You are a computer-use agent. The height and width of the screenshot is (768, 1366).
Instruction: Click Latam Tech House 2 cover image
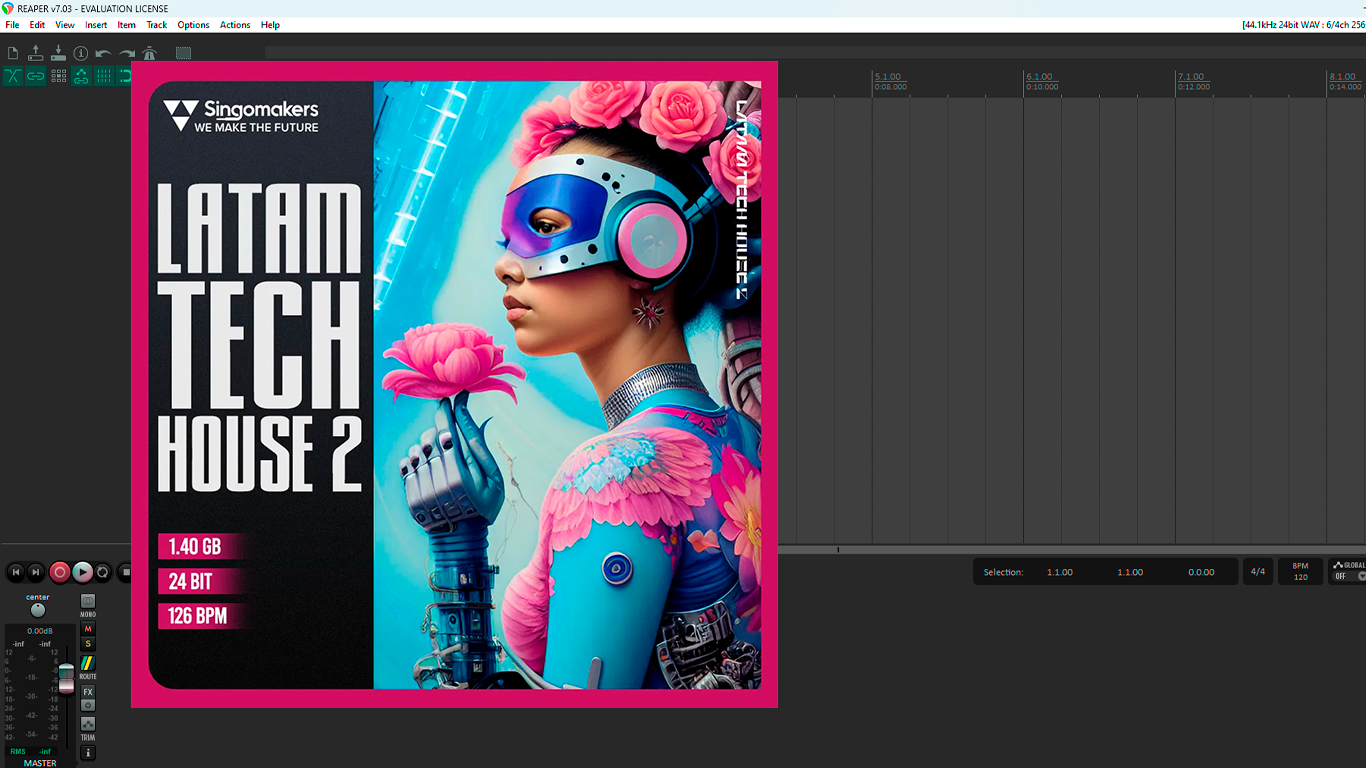click(454, 385)
